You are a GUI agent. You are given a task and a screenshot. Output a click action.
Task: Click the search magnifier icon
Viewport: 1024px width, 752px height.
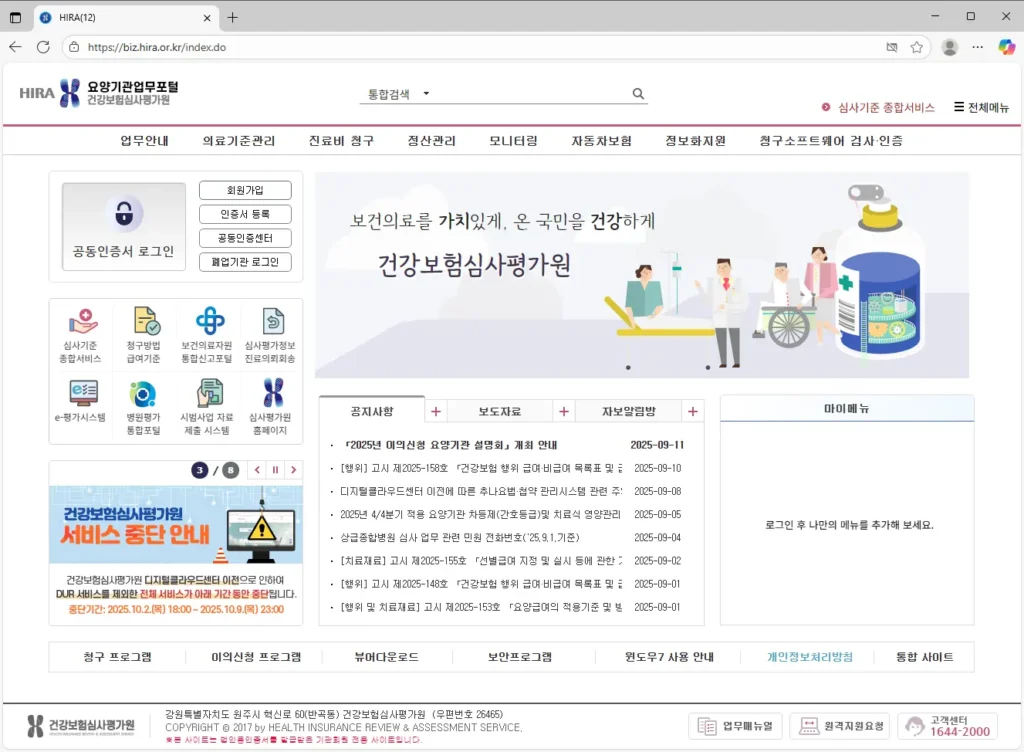click(638, 94)
